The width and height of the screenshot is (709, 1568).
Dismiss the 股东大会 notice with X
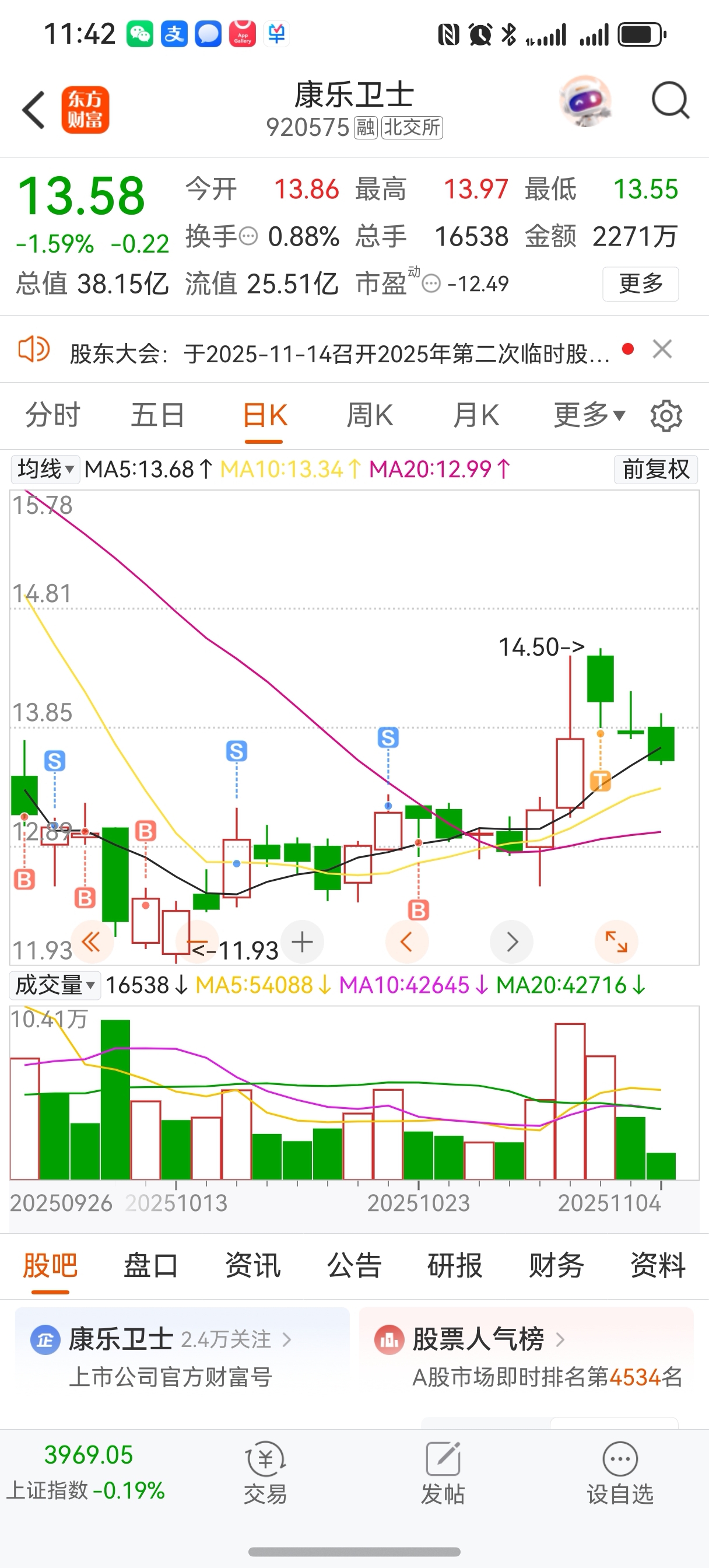[662, 349]
